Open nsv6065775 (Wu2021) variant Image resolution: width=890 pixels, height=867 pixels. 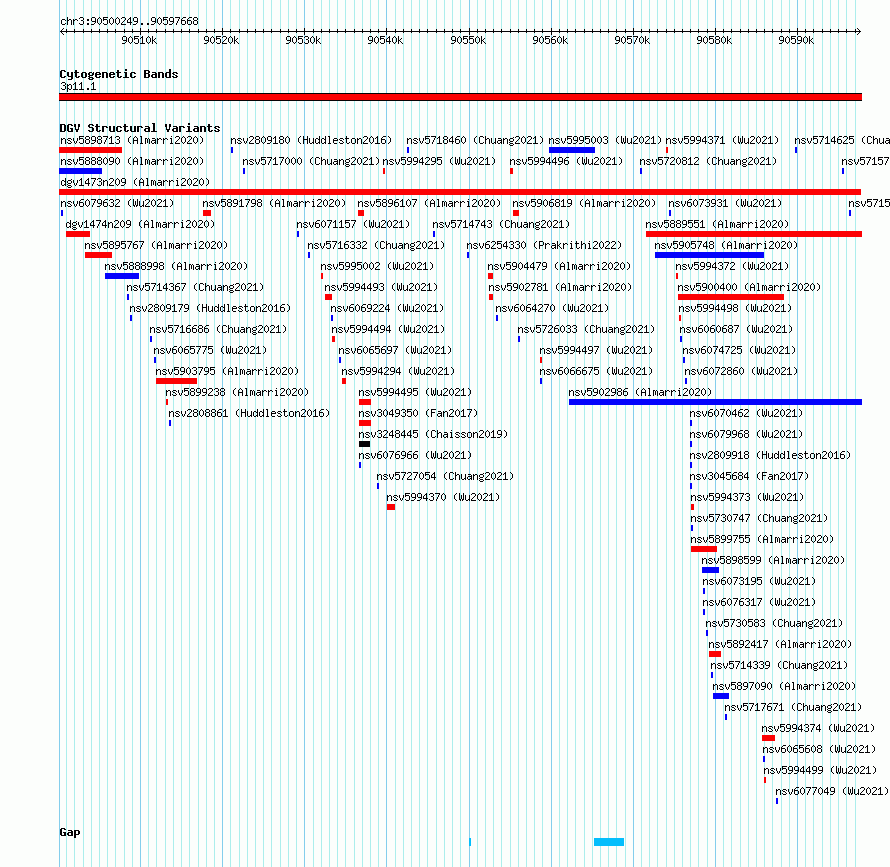coord(210,350)
